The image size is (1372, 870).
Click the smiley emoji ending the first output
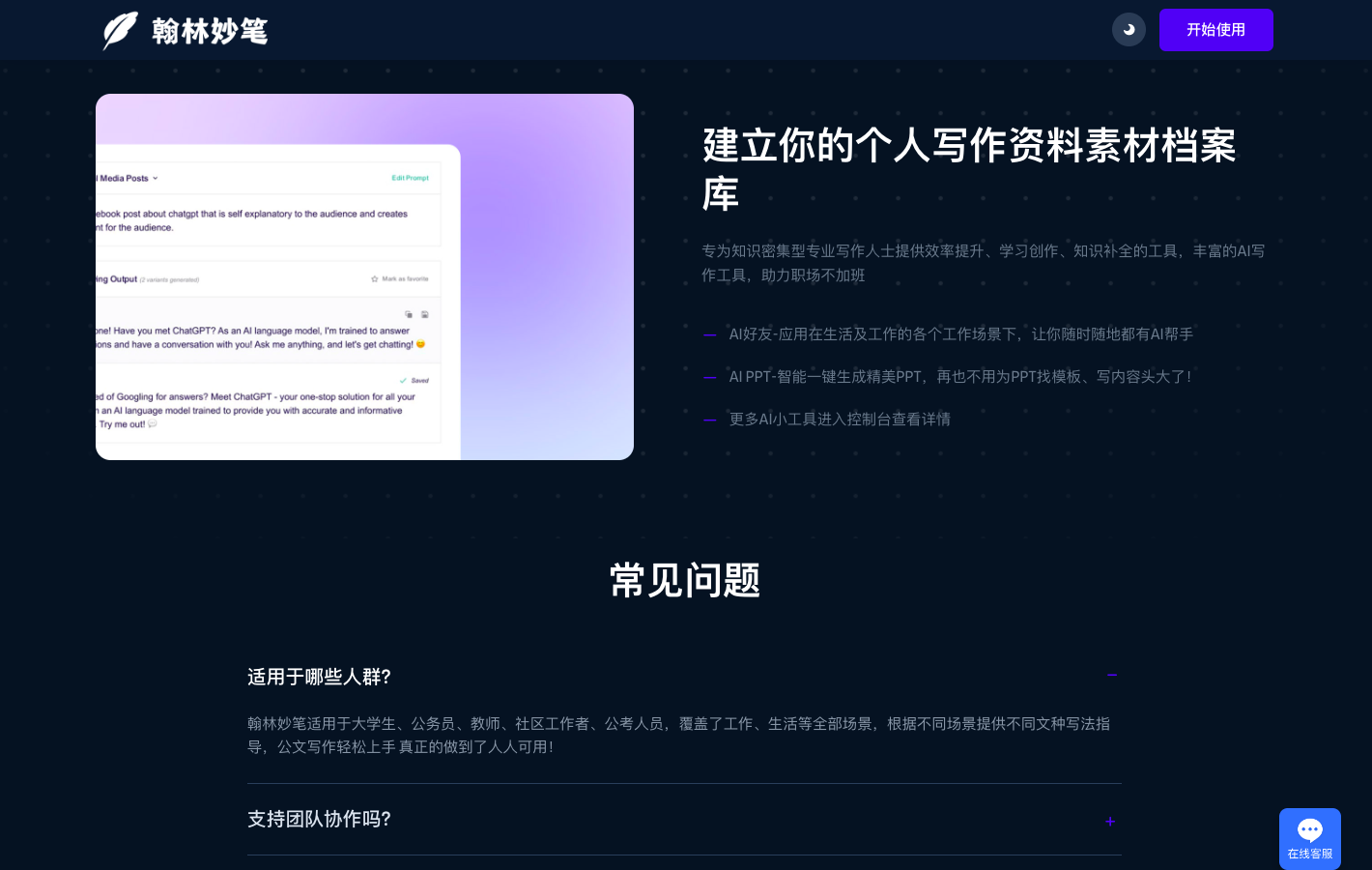(420, 345)
